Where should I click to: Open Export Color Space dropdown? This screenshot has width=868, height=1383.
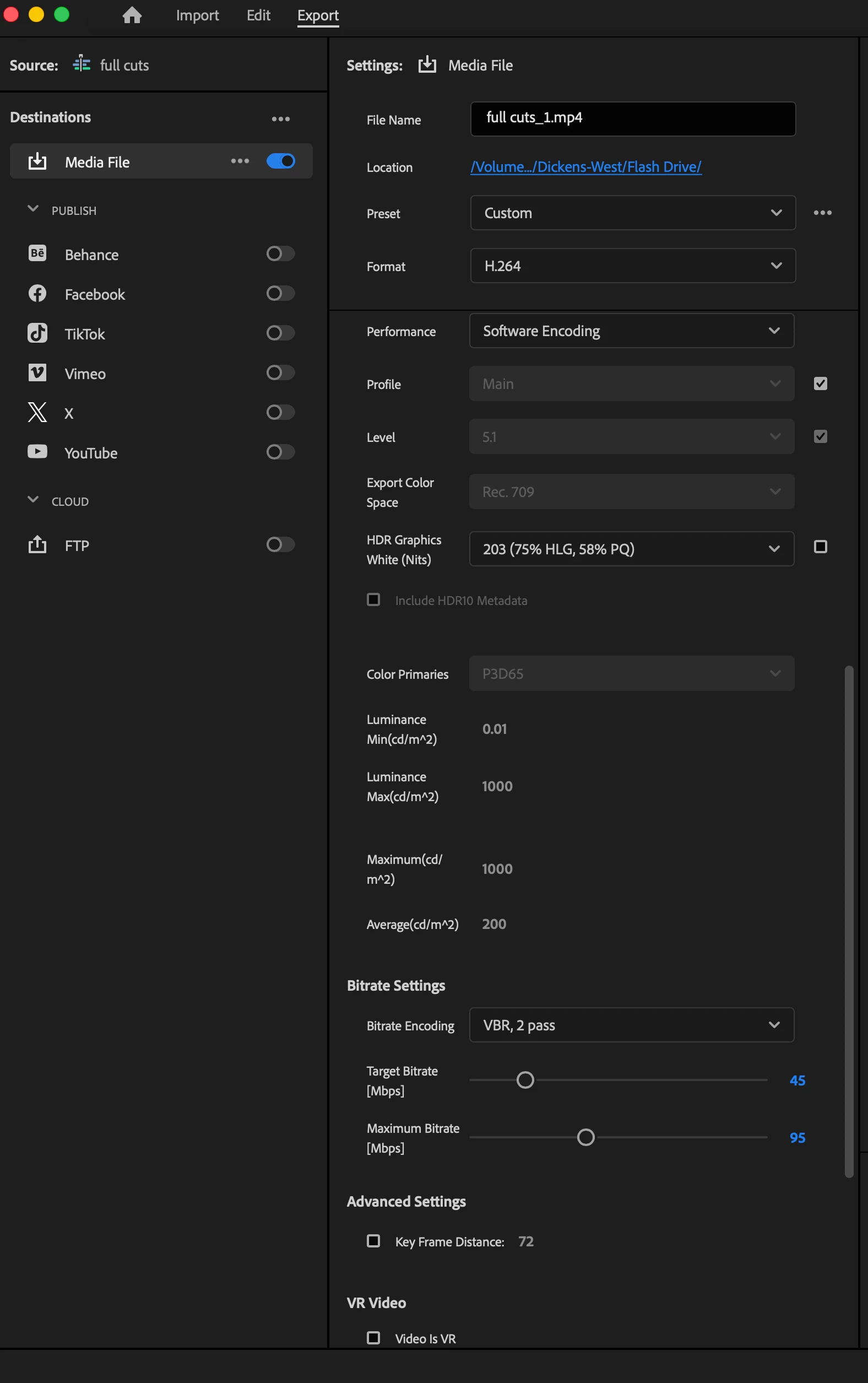point(632,491)
